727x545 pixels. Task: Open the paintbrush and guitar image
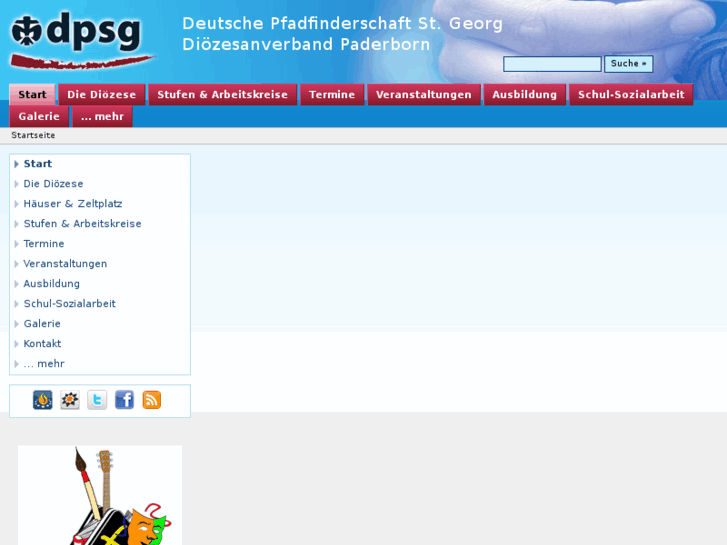pyautogui.click(x=100, y=495)
